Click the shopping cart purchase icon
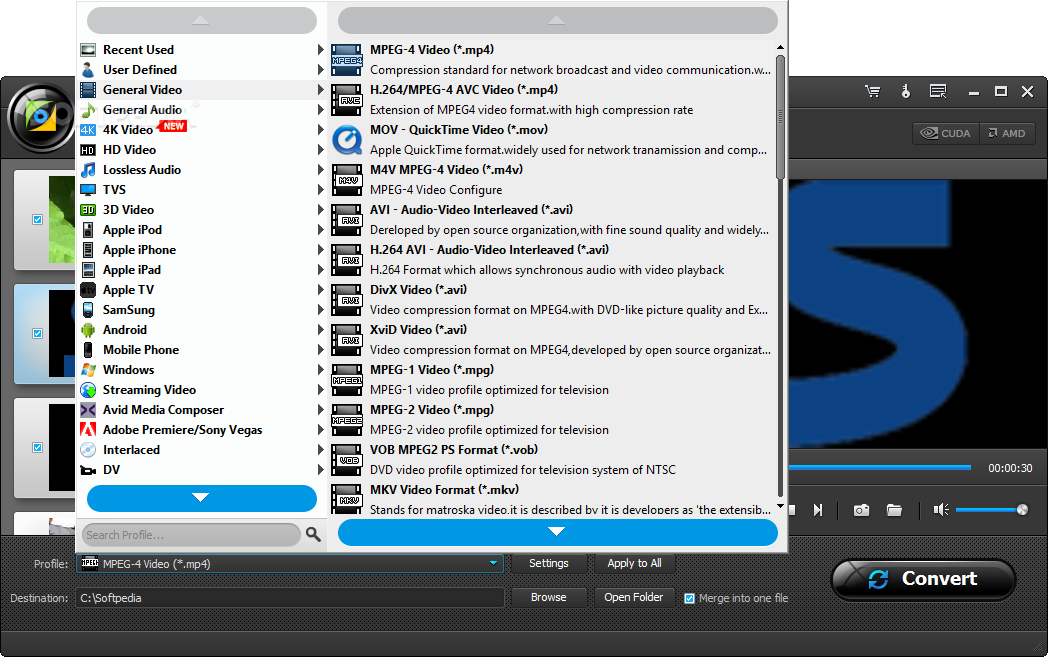1048x657 pixels. tap(872, 92)
